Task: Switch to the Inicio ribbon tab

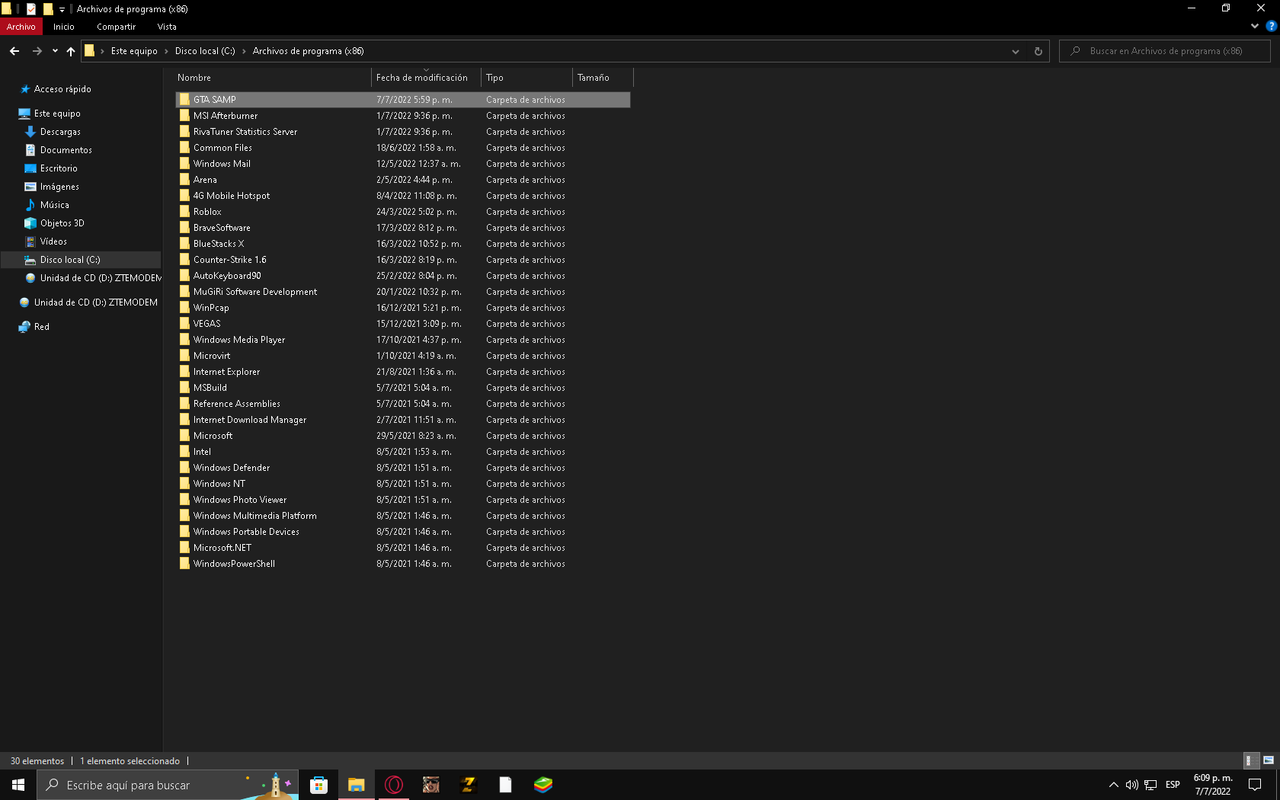Action: [x=64, y=27]
